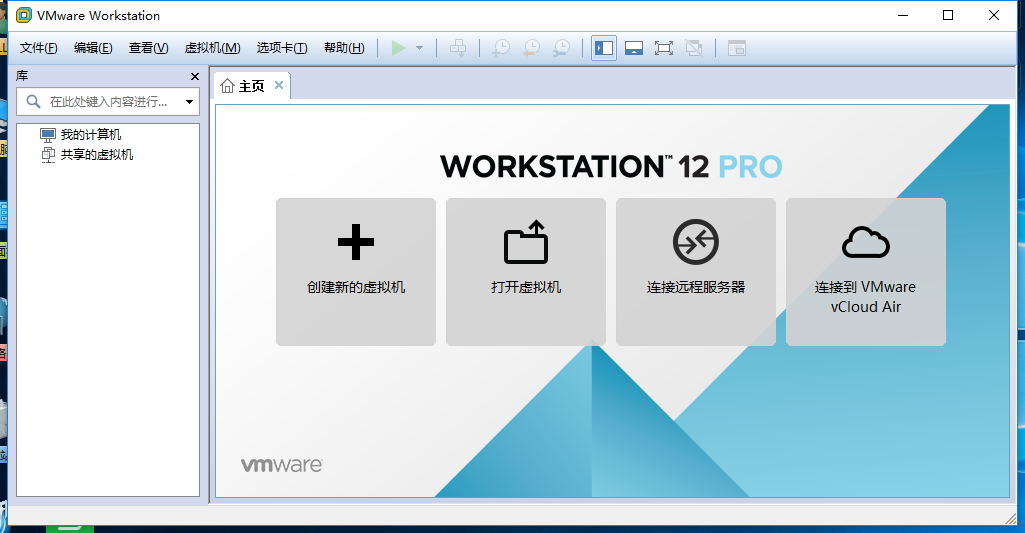
Task: Open the Snapshot Manager toolbar icon
Action: (561, 48)
